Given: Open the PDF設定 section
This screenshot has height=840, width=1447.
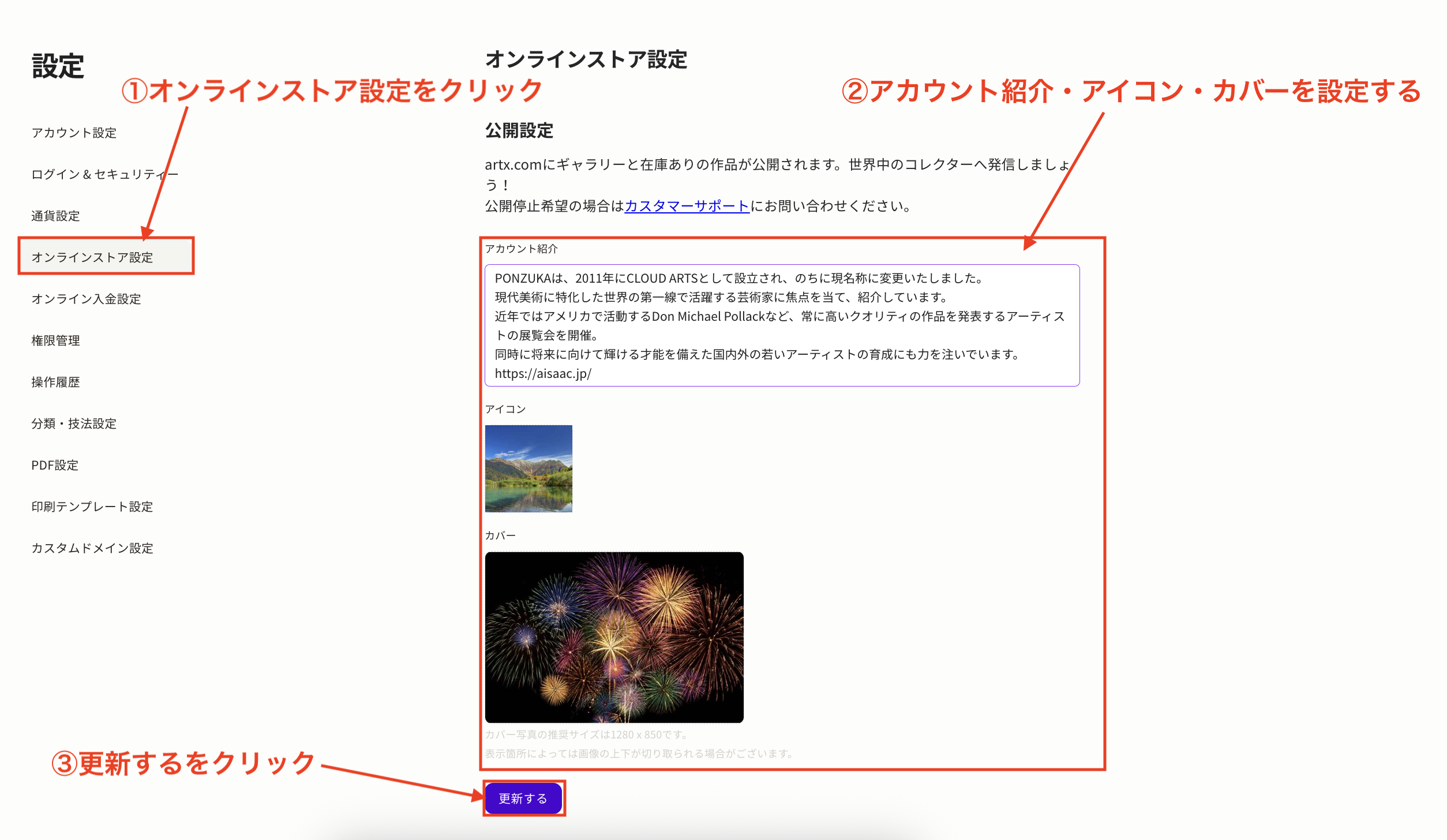Looking at the screenshot, I should click(56, 465).
